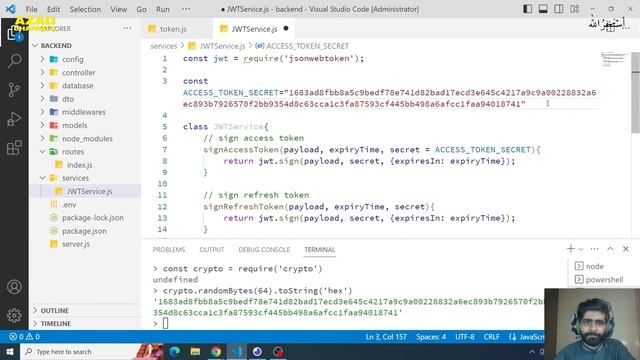
Task: Open Google Chrome from the taskbar
Action: pyautogui.click(x=216, y=351)
